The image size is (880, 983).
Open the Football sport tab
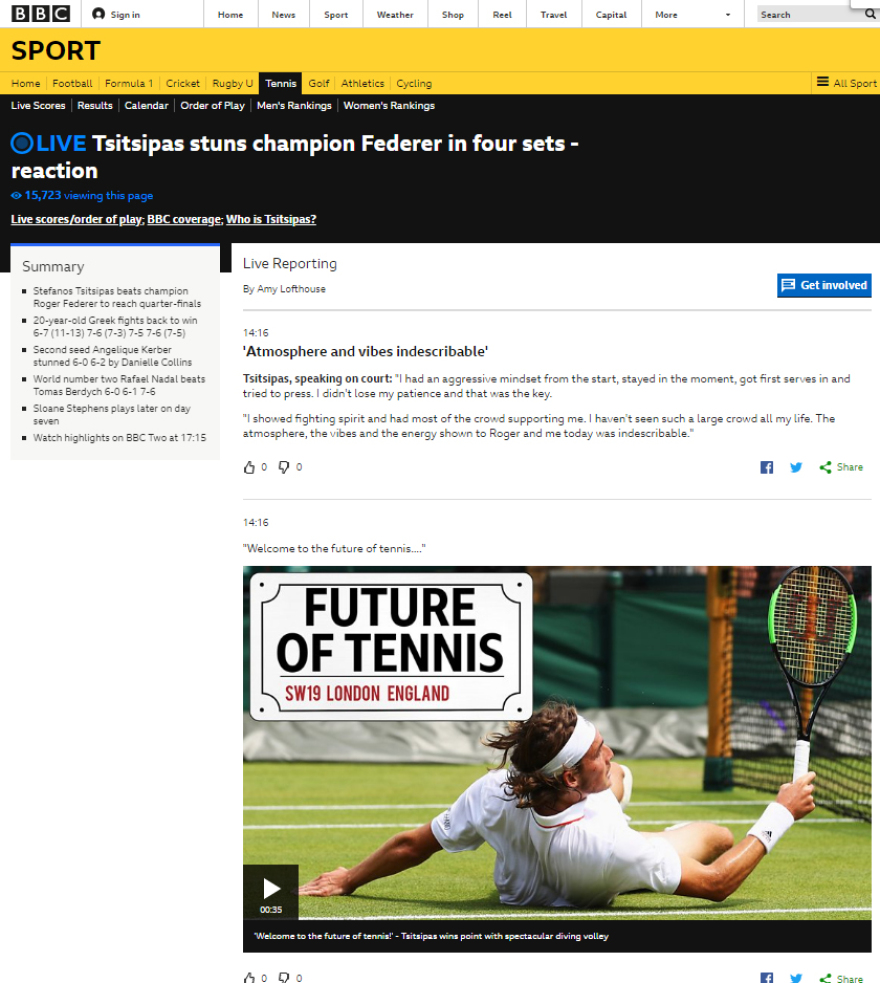(72, 83)
